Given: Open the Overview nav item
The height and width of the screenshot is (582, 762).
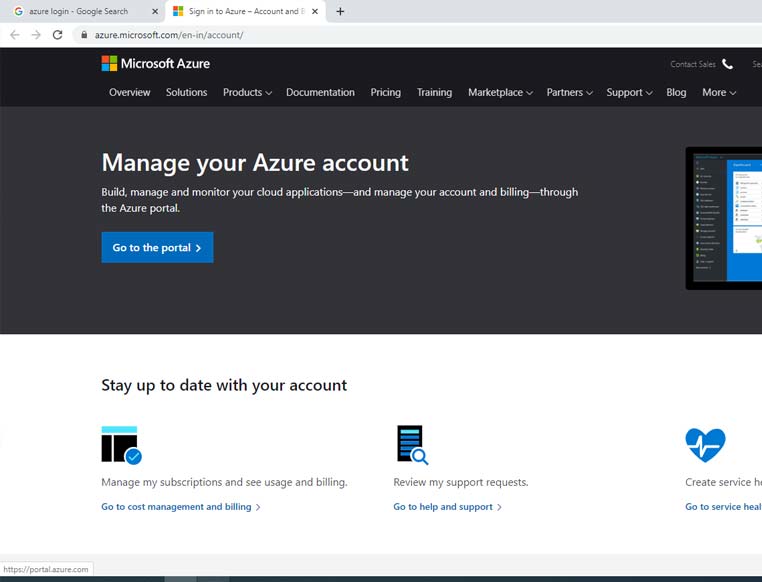Looking at the screenshot, I should pos(130,92).
